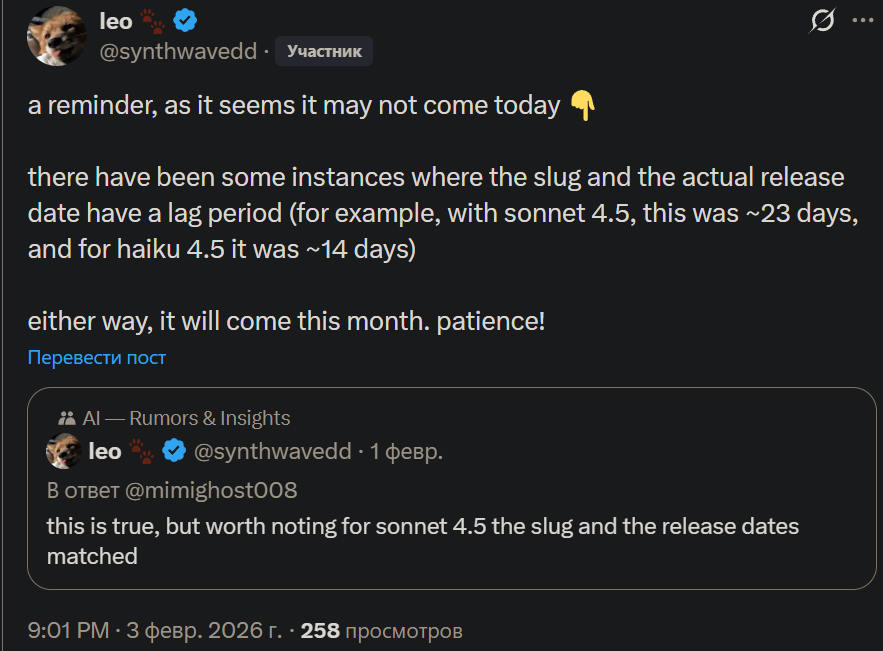Open the Grok actions icon
This screenshot has height=651, width=883.
tap(822, 21)
